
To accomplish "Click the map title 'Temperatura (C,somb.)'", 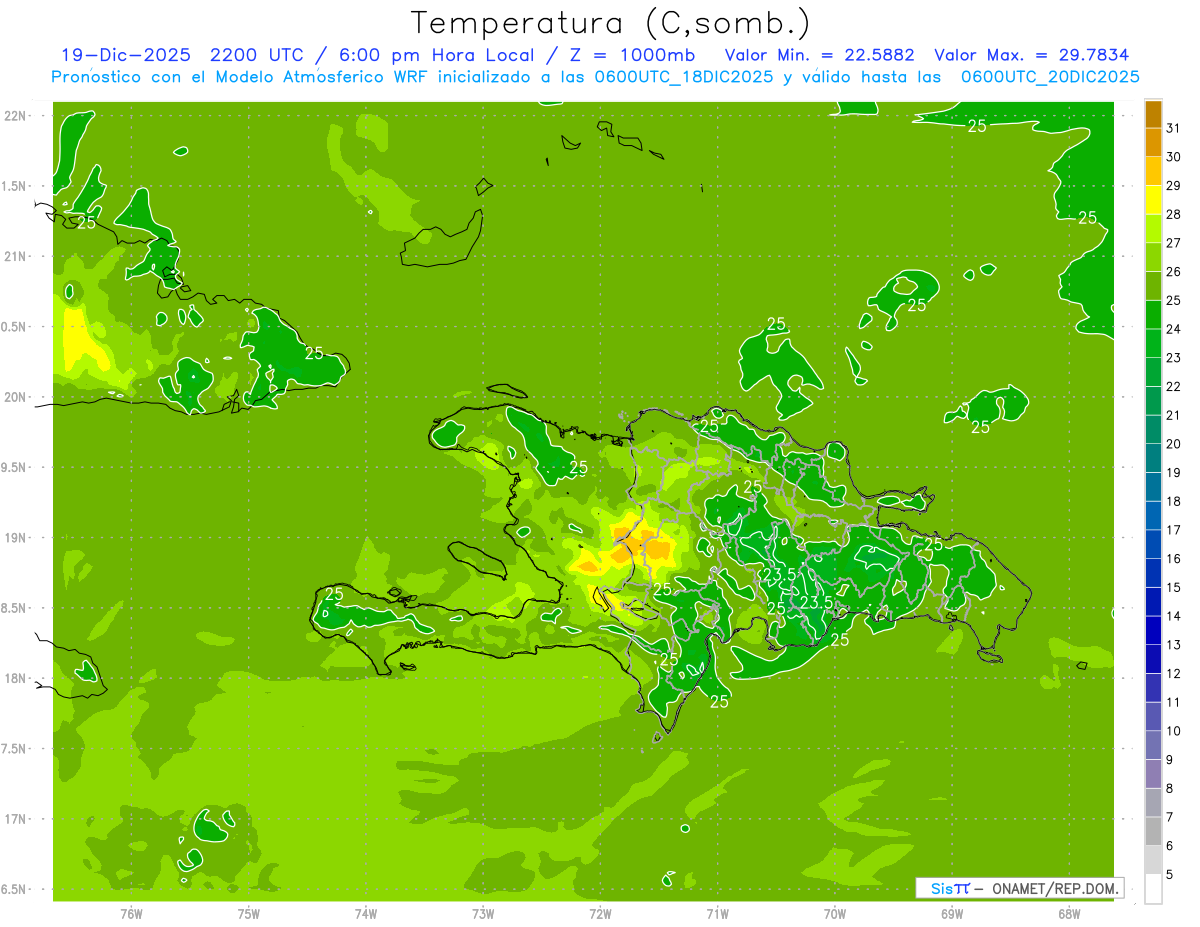I will coord(611,23).
